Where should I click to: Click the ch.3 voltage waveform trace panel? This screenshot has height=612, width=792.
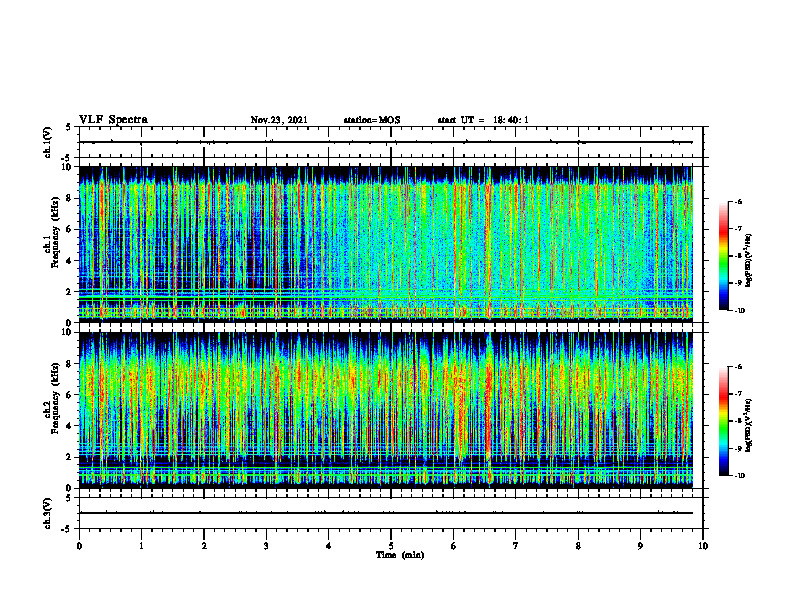point(391,513)
